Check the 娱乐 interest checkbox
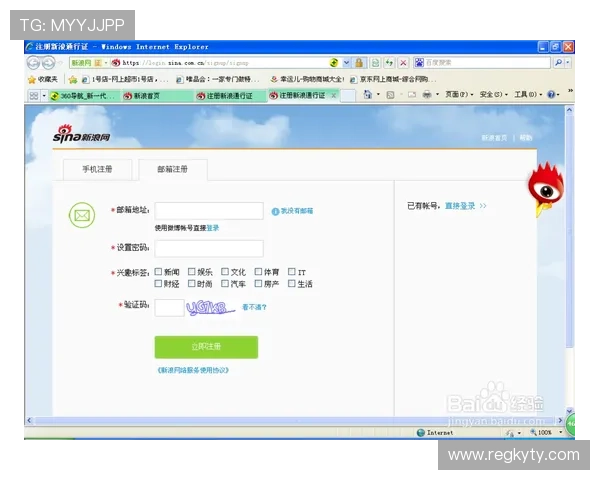This screenshot has height=480, width=600. pos(191,271)
